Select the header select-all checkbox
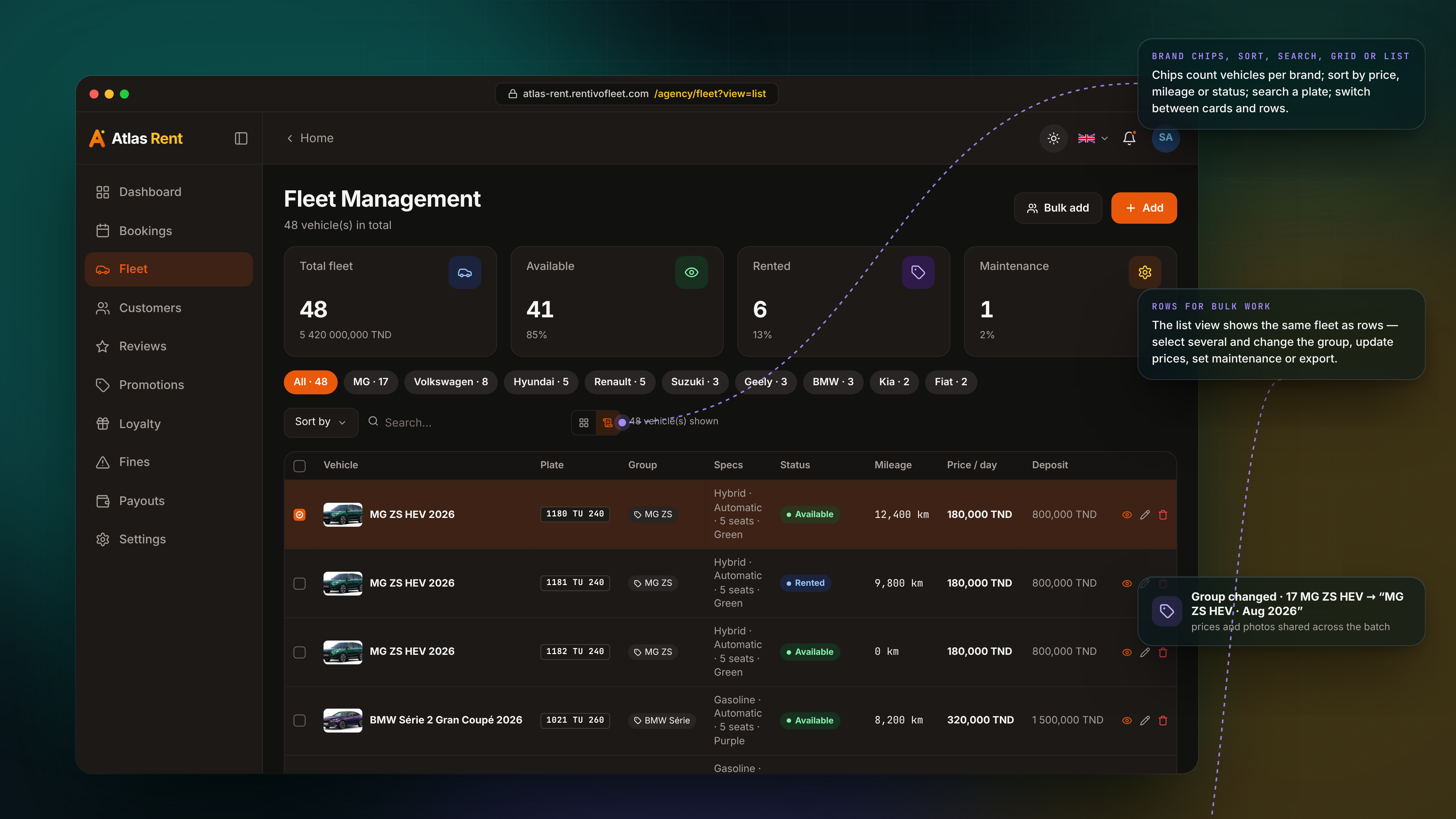This screenshot has height=819, width=1456. coord(300,466)
